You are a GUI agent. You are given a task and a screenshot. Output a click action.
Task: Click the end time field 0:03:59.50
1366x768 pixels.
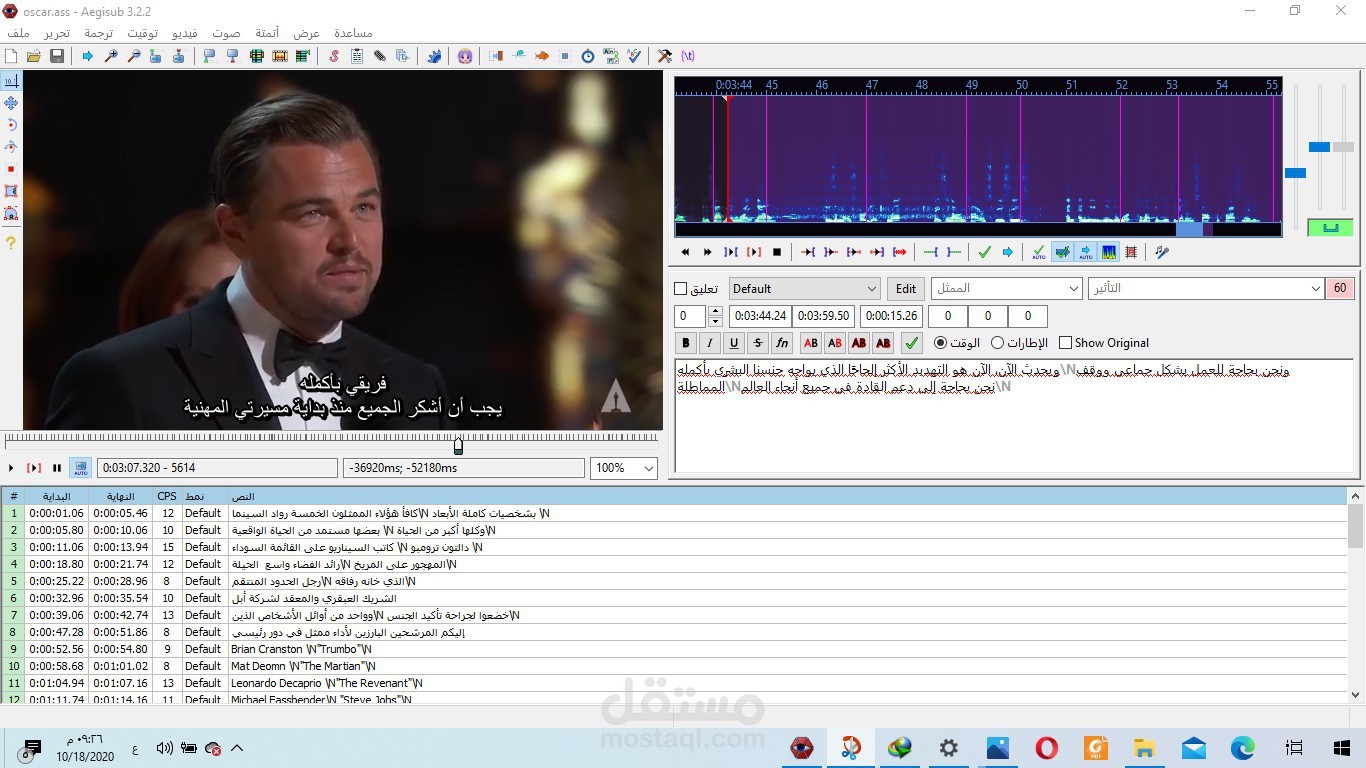pos(823,316)
